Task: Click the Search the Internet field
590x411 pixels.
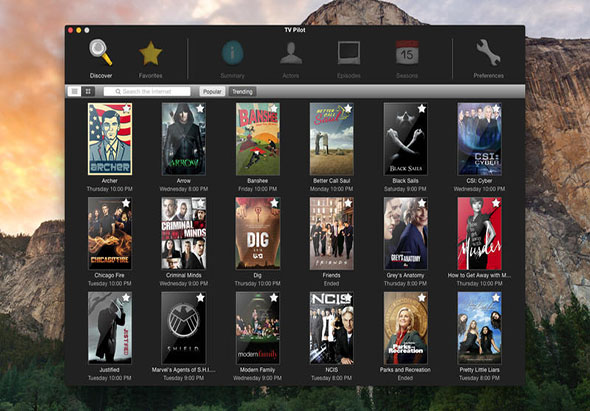Action: point(147,91)
